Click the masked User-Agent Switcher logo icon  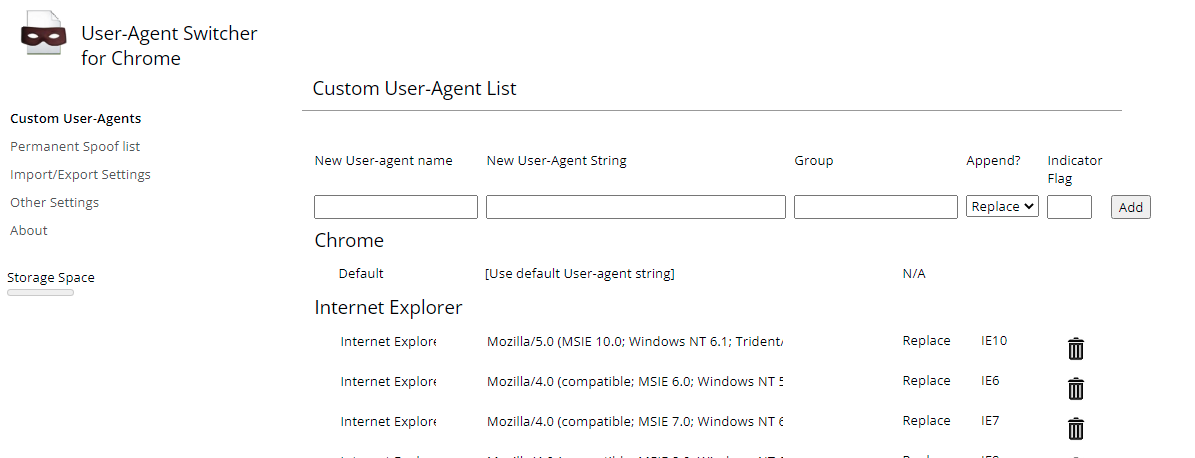pyautogui.click(x=43, y=34)
